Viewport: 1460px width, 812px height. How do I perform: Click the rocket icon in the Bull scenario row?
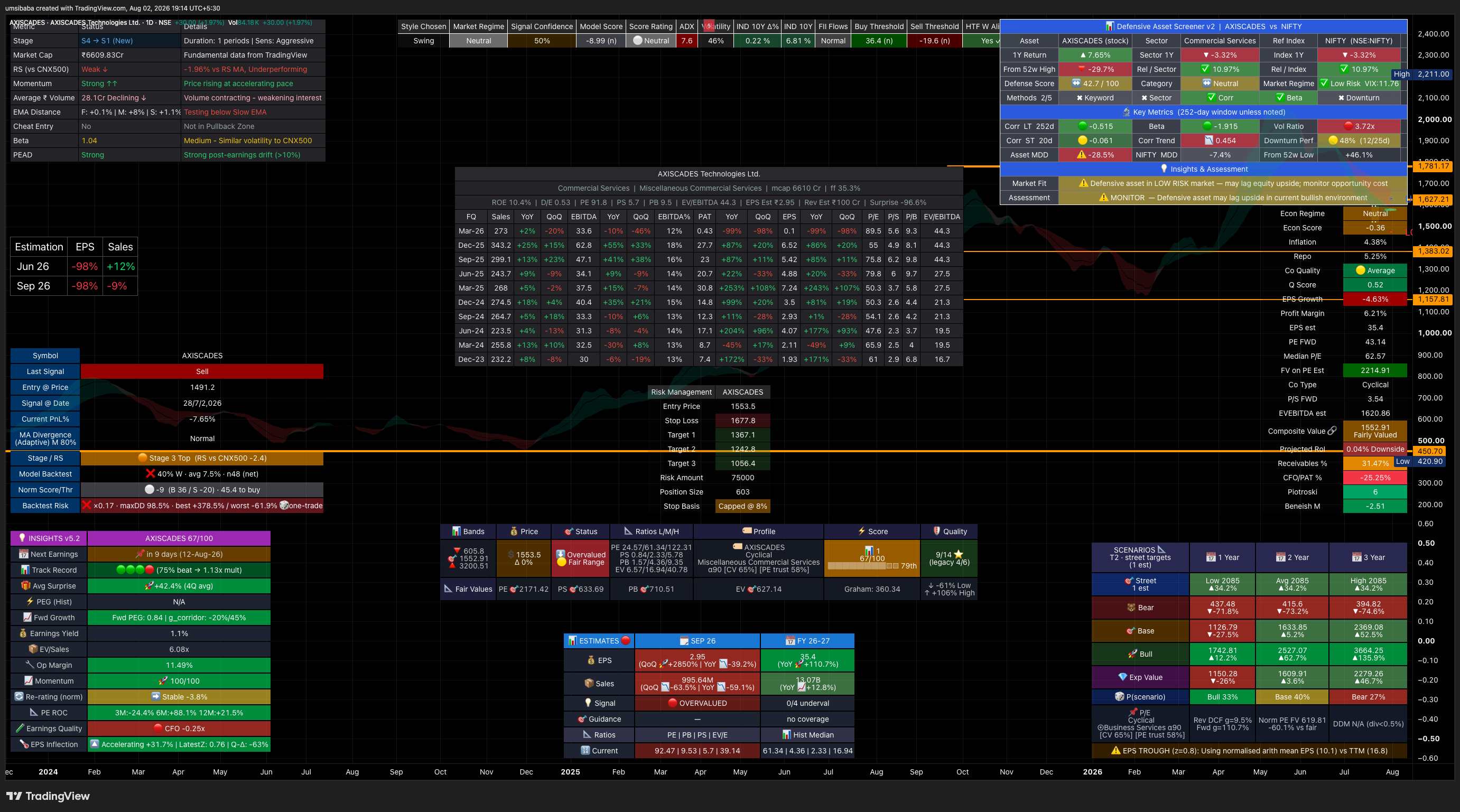click(1132, 654)
